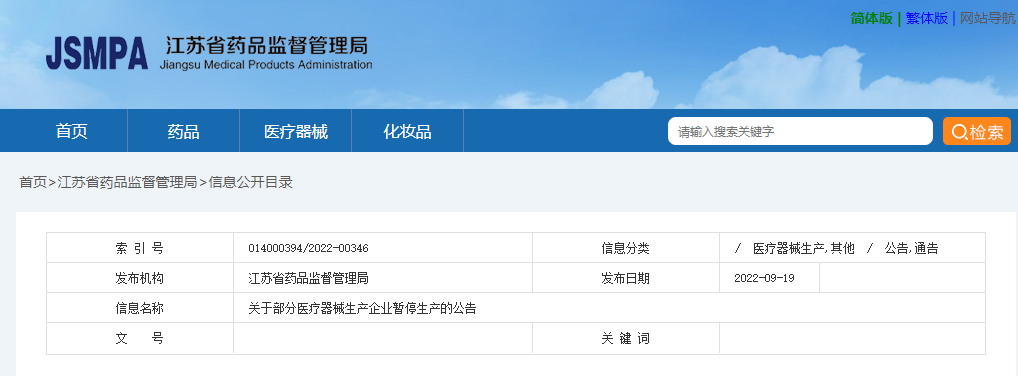Click the 发布日期 label cell
This screenshot has height=376, width=1018.
(626, 278)
